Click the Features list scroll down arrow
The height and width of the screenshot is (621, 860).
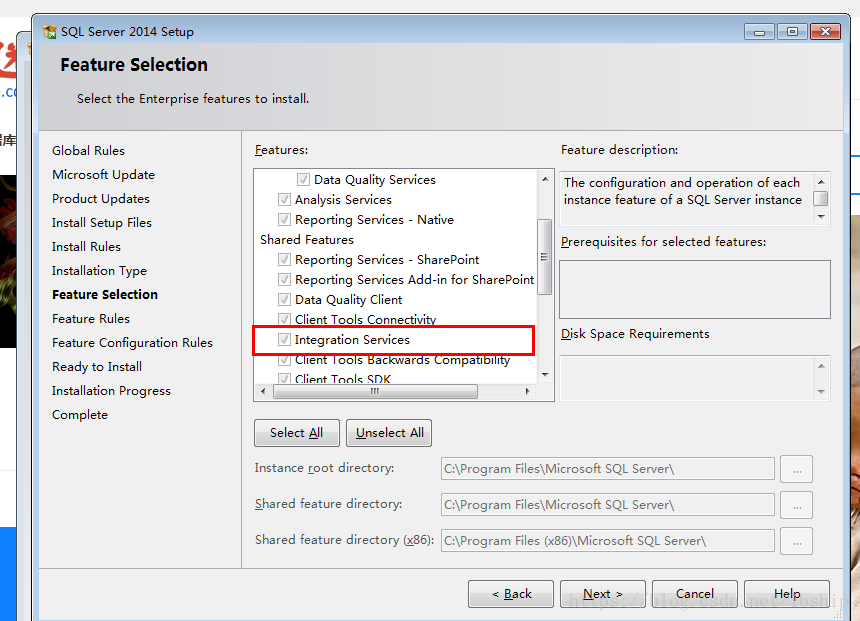[545, 375]
